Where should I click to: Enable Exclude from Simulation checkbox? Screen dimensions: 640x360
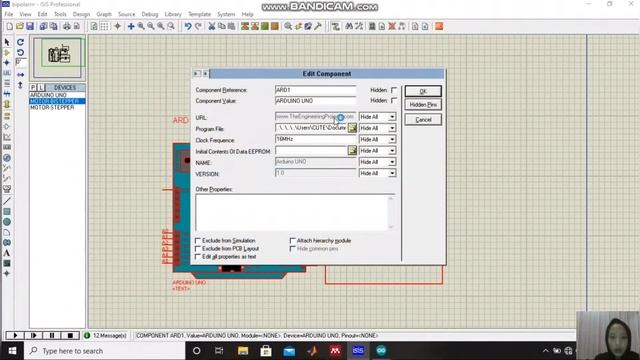(198, 240)
